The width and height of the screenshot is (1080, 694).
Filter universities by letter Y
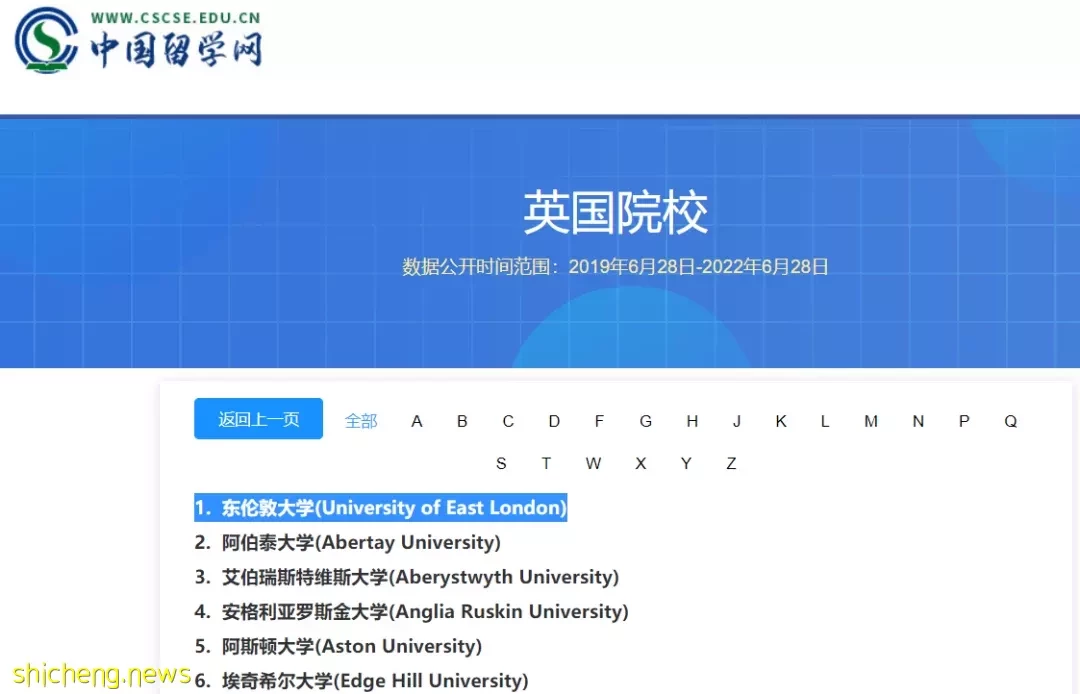coord(686,464)
